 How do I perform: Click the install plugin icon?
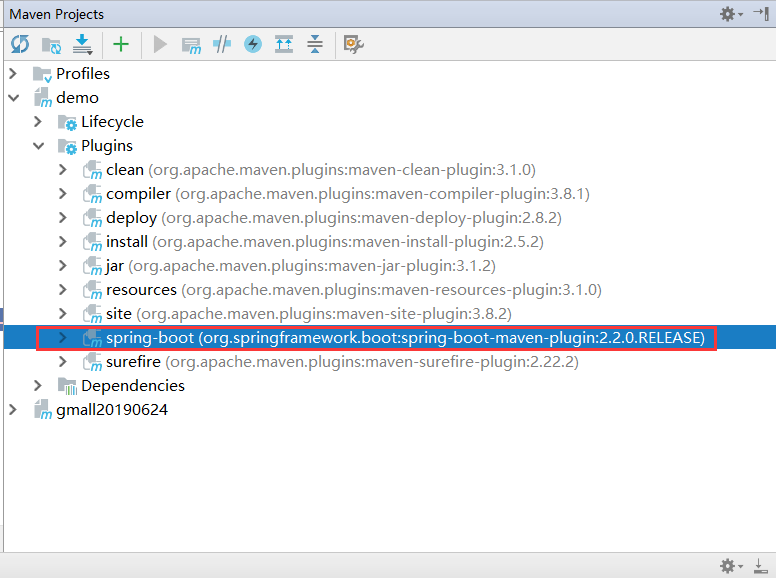pyautogui.click(x=92, y=242)
